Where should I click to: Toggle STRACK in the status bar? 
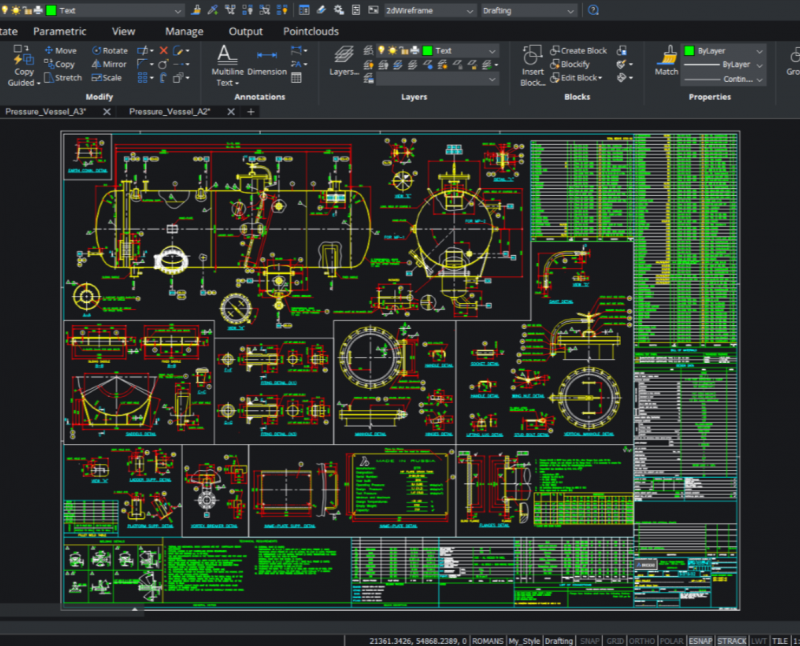732,641
